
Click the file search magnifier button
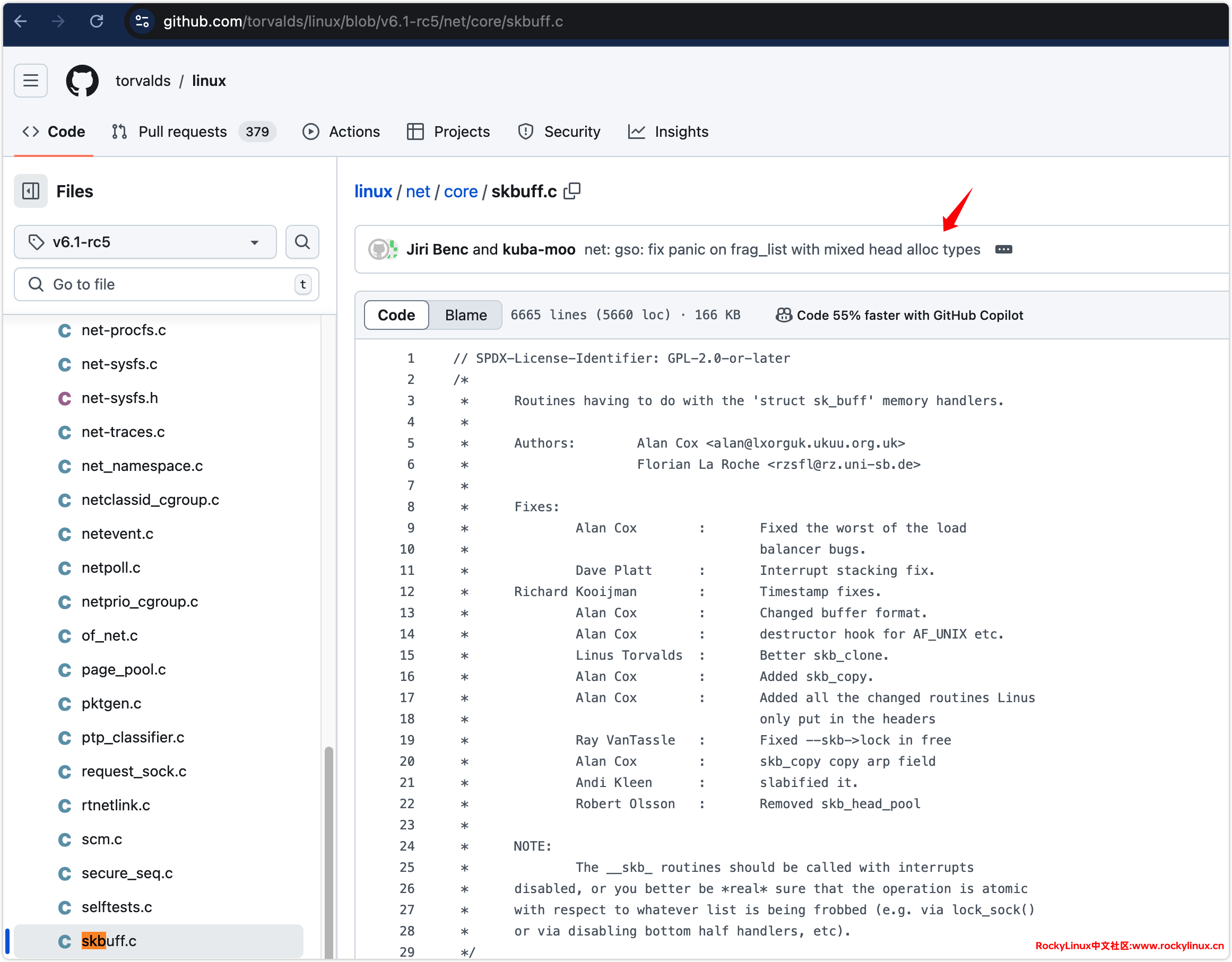[x=302, y=242]
